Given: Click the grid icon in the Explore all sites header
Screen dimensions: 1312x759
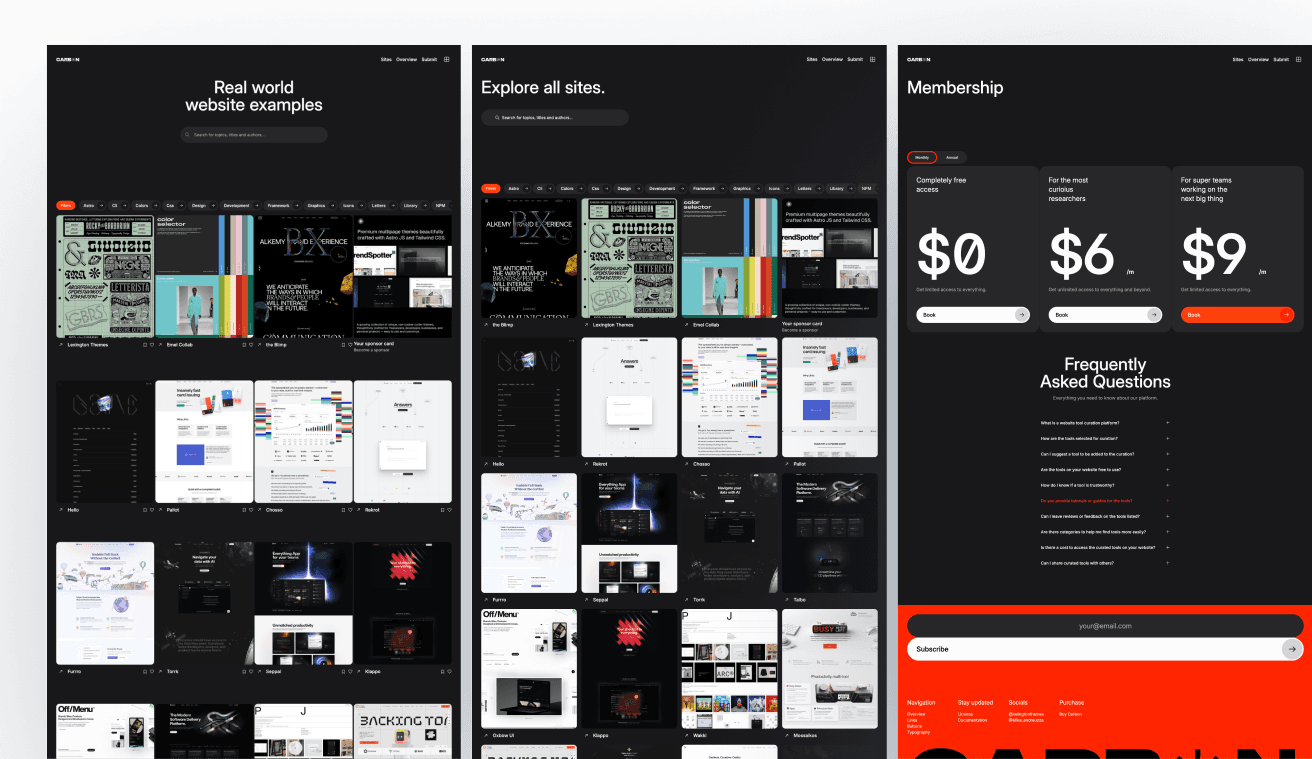Looking at the screenshot, I should [x=872, y=59].
